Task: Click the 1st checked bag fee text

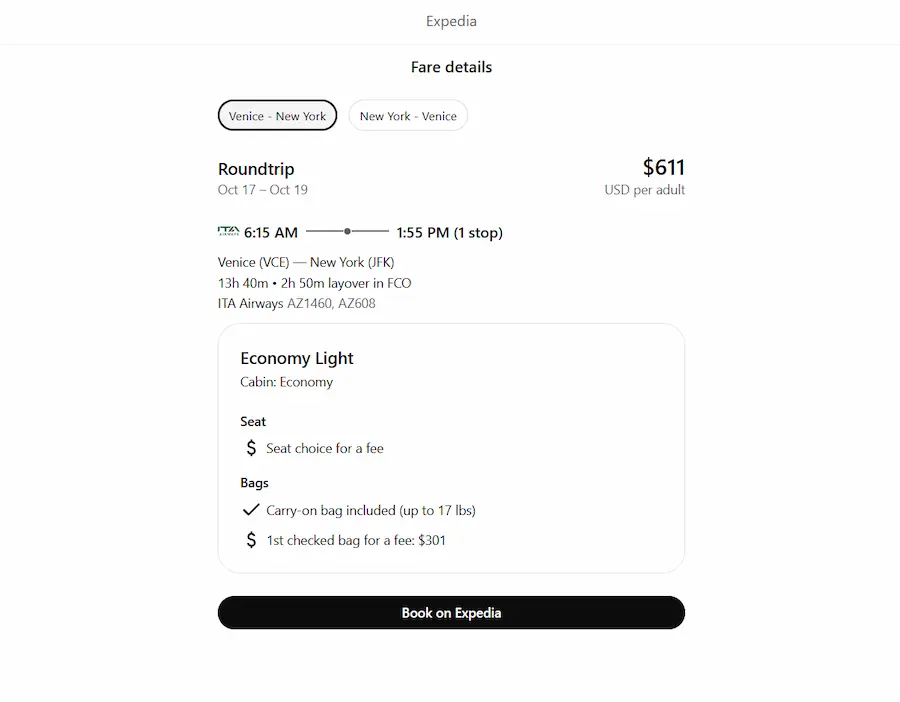Action: pos(356,540)
